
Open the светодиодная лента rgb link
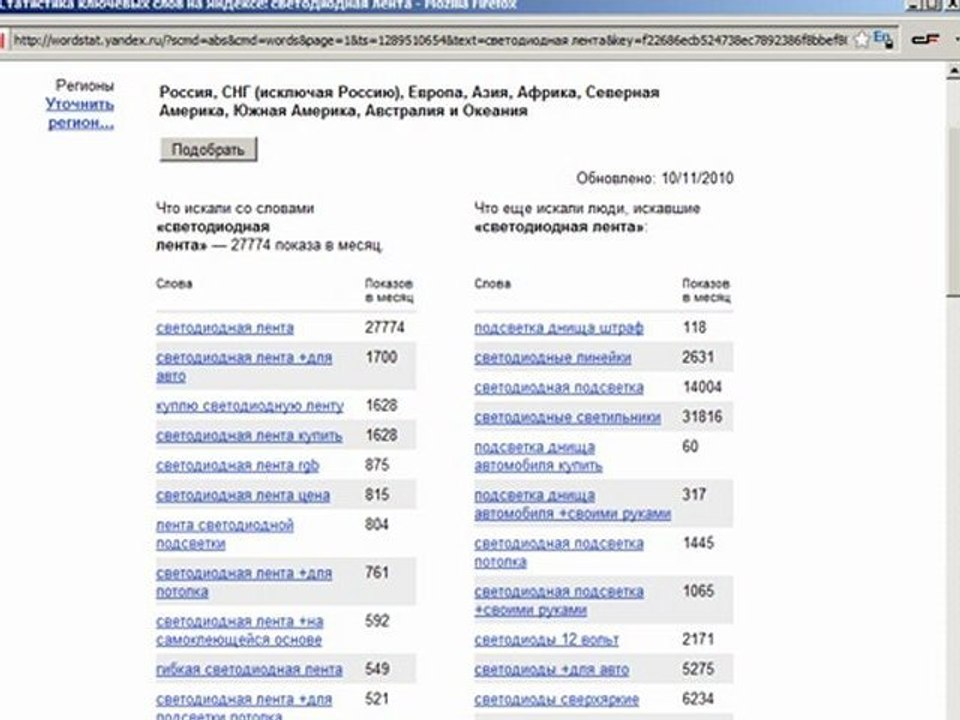point(238,466)
